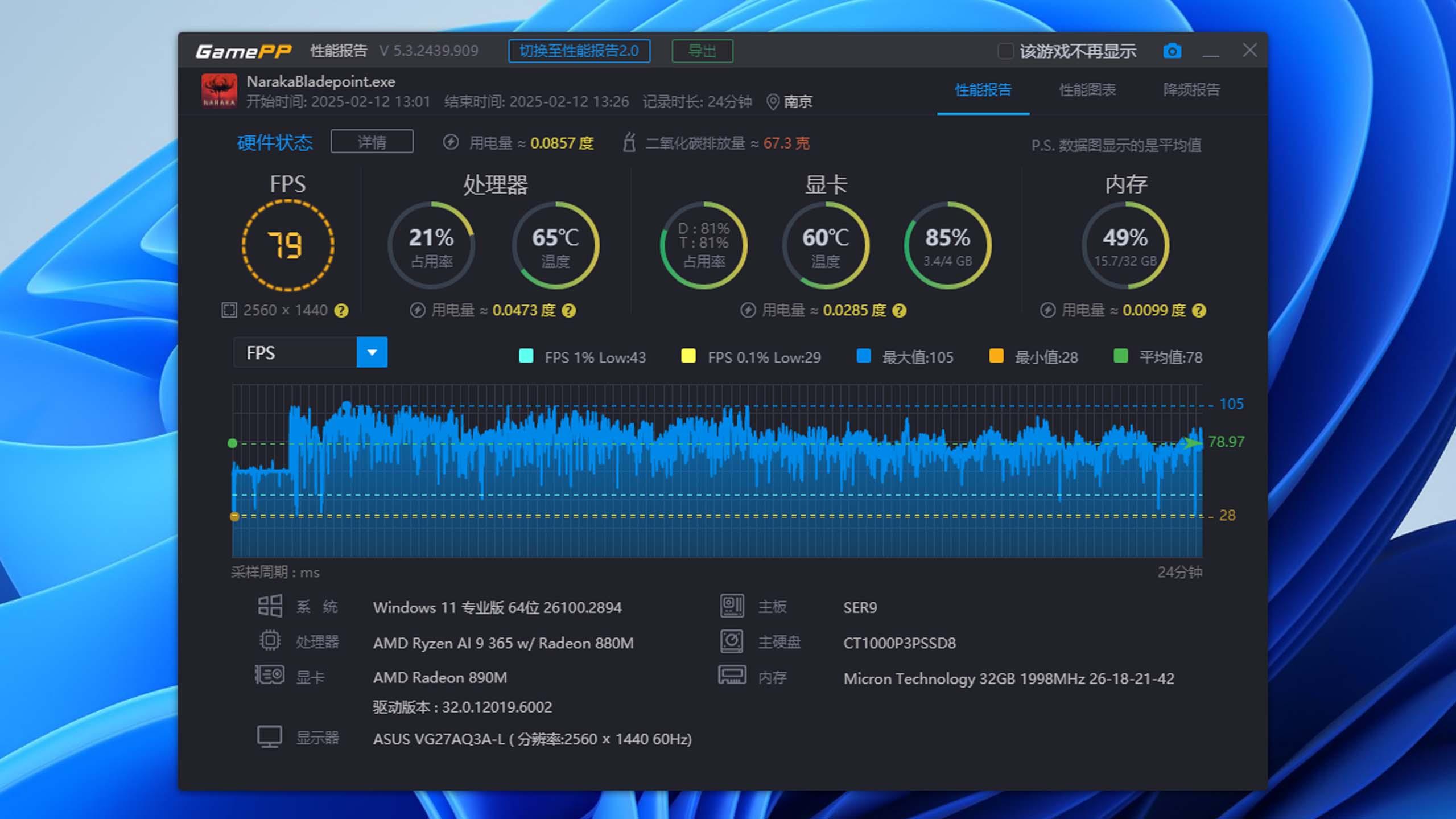
Task: Open the FPS chart metric dropdown arrow
Action: pyautogui.click(x=372, y=352)
